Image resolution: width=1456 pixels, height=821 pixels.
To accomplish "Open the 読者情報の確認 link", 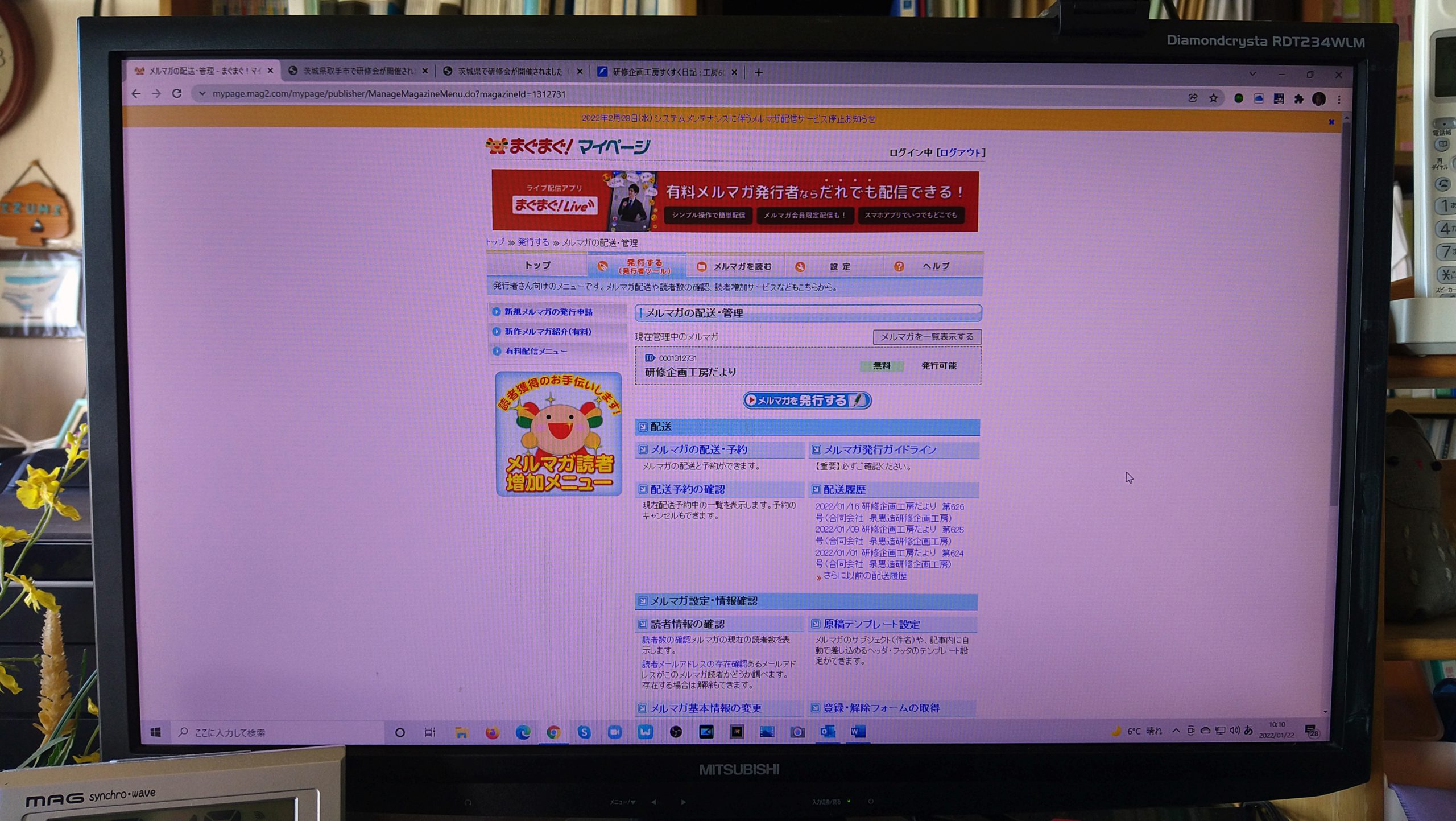I will pyautogui.click(x=687, y=624).
